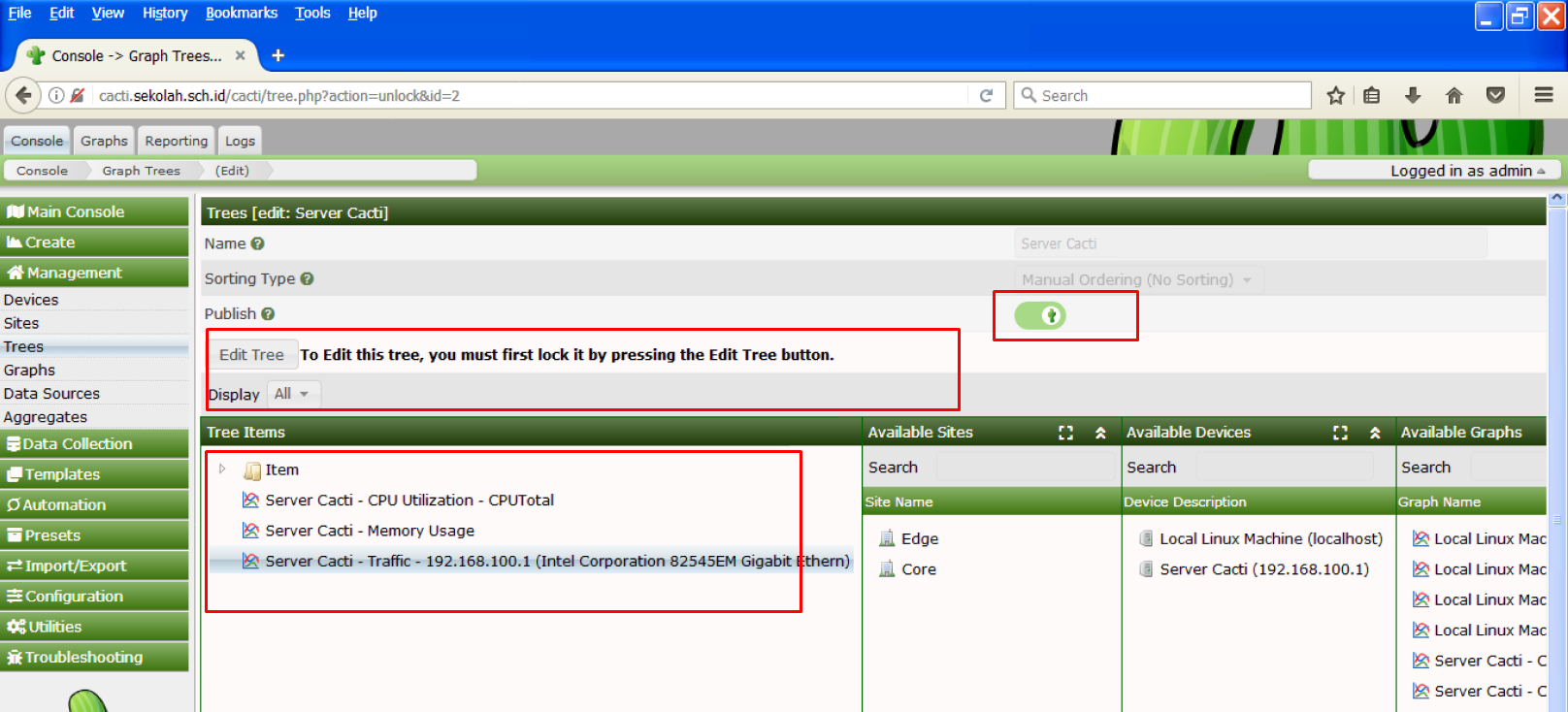Select Server Cacti - Memory Usage item
The width and height of the screenshot is (1568, 712).
[x=369, y=531]
